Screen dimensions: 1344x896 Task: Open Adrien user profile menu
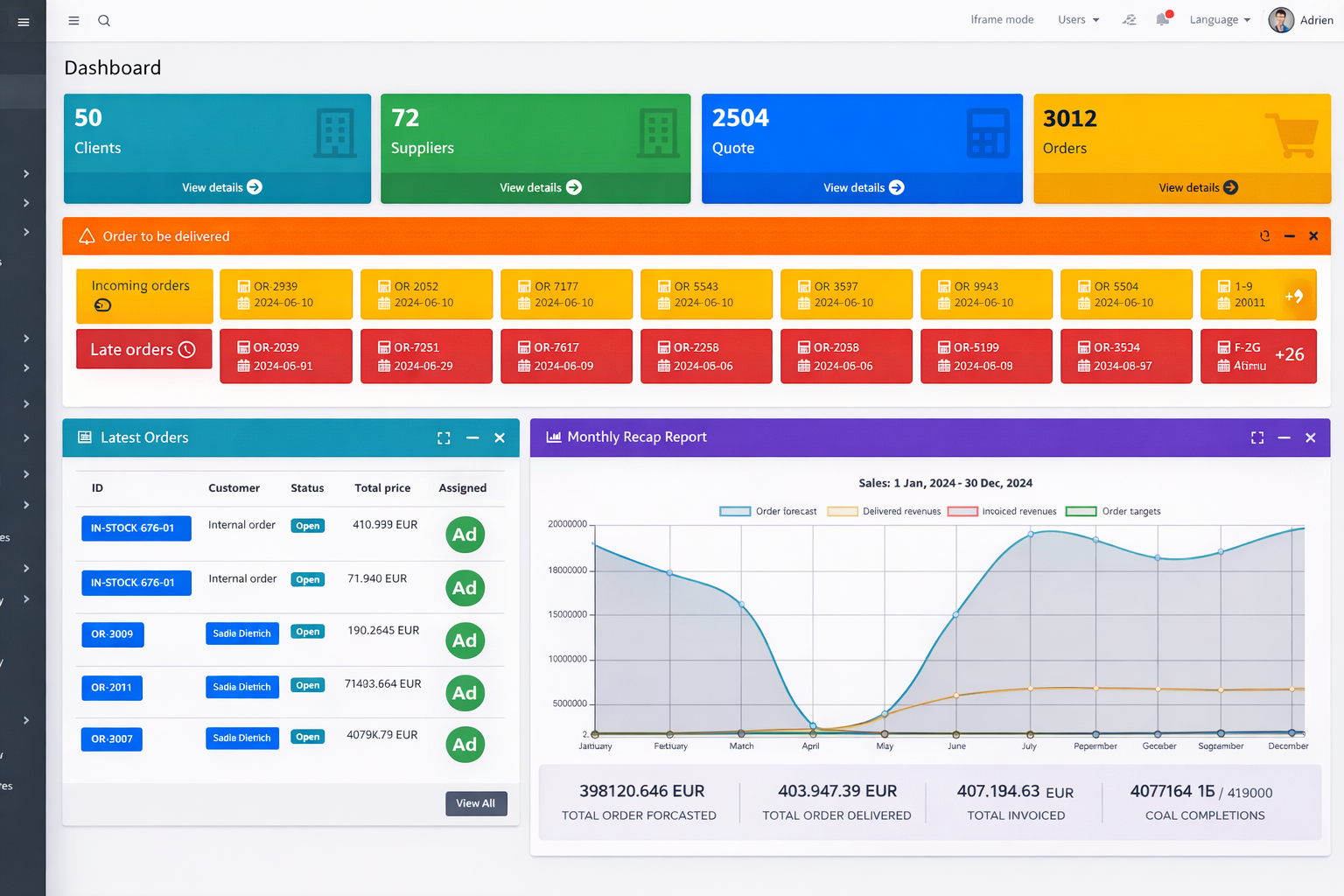[1301, 20]
